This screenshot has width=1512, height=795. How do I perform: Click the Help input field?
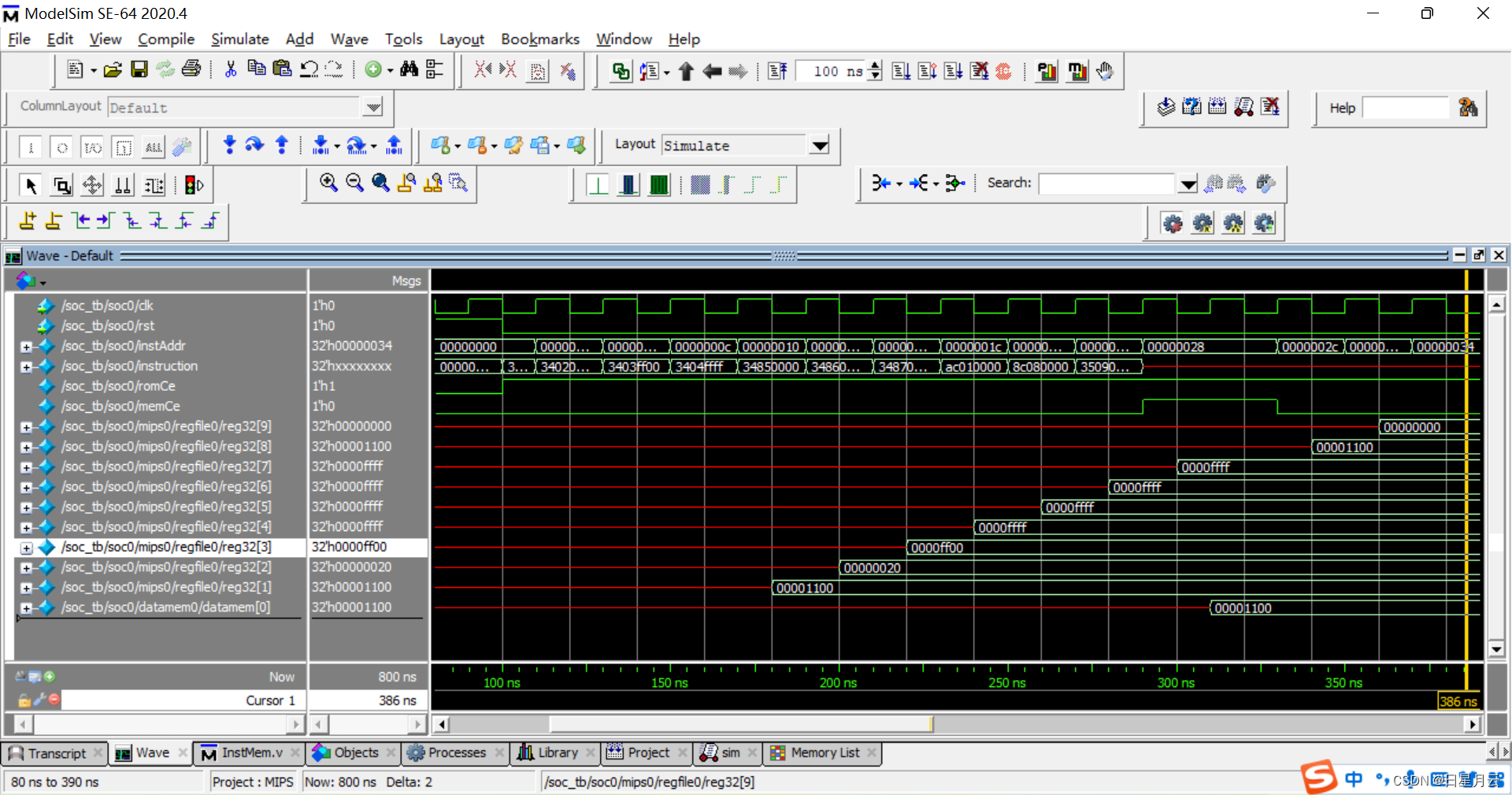point(1405,108)
